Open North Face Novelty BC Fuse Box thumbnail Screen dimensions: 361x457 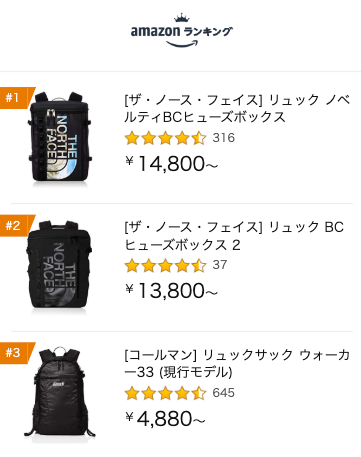60,137
